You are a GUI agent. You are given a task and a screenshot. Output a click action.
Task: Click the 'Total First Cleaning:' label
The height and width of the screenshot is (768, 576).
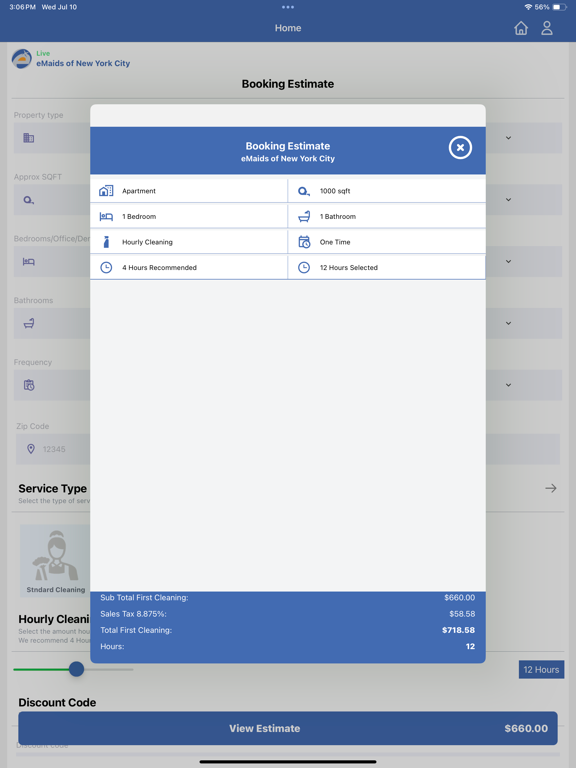[x=136, y=630]
